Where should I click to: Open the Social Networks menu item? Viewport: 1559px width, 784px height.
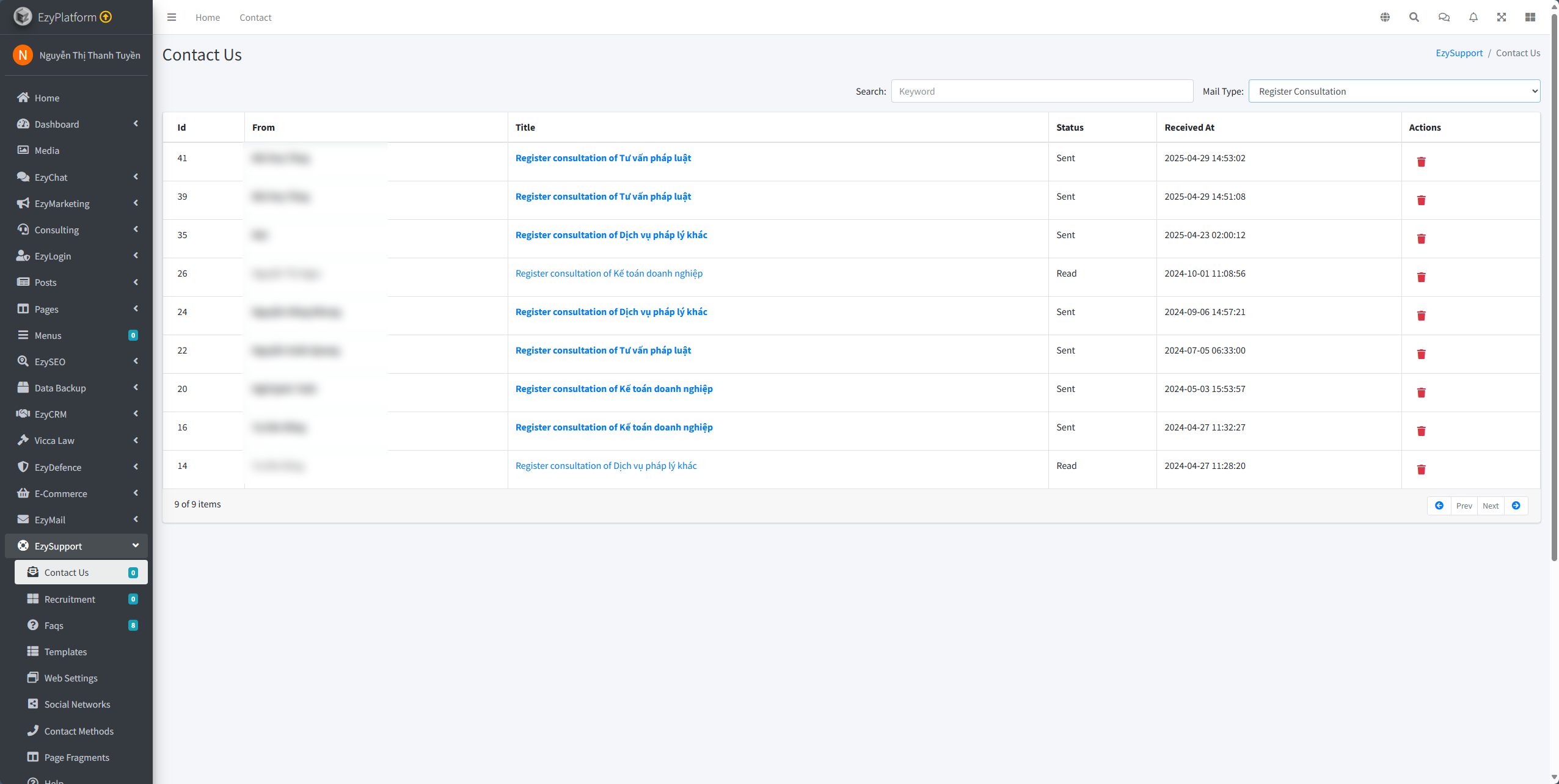[77, 704]
